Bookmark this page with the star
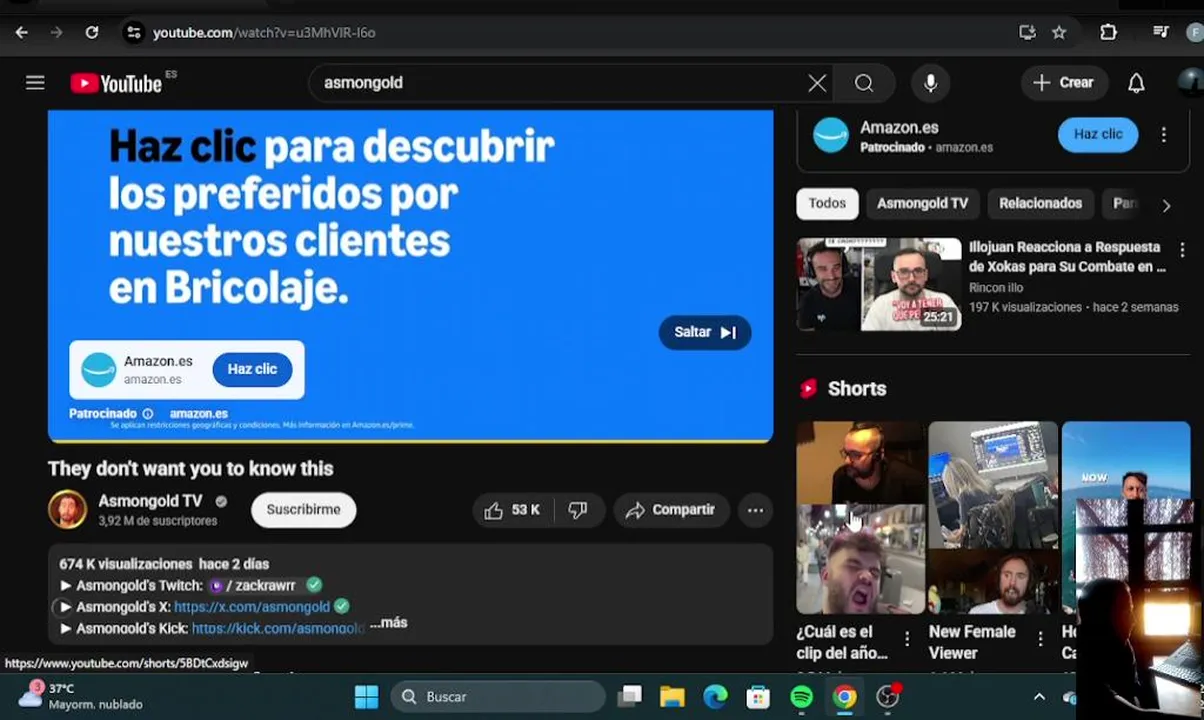The height and width of the screenshot is (720, 1204). [1059, 33]
